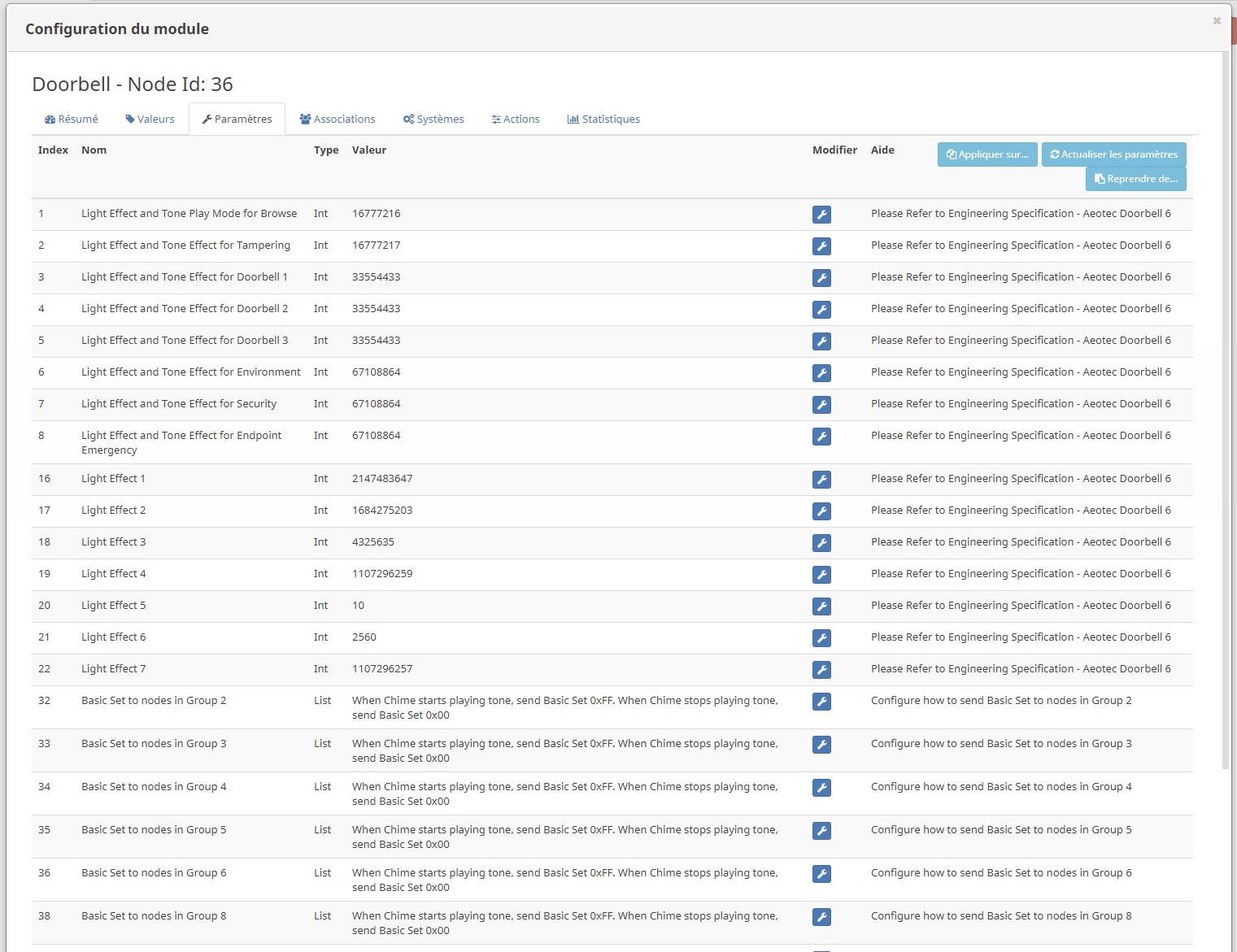Click modify wrench for Doorbell 2 effect
1237x952 pixels.
pos(821,310)
